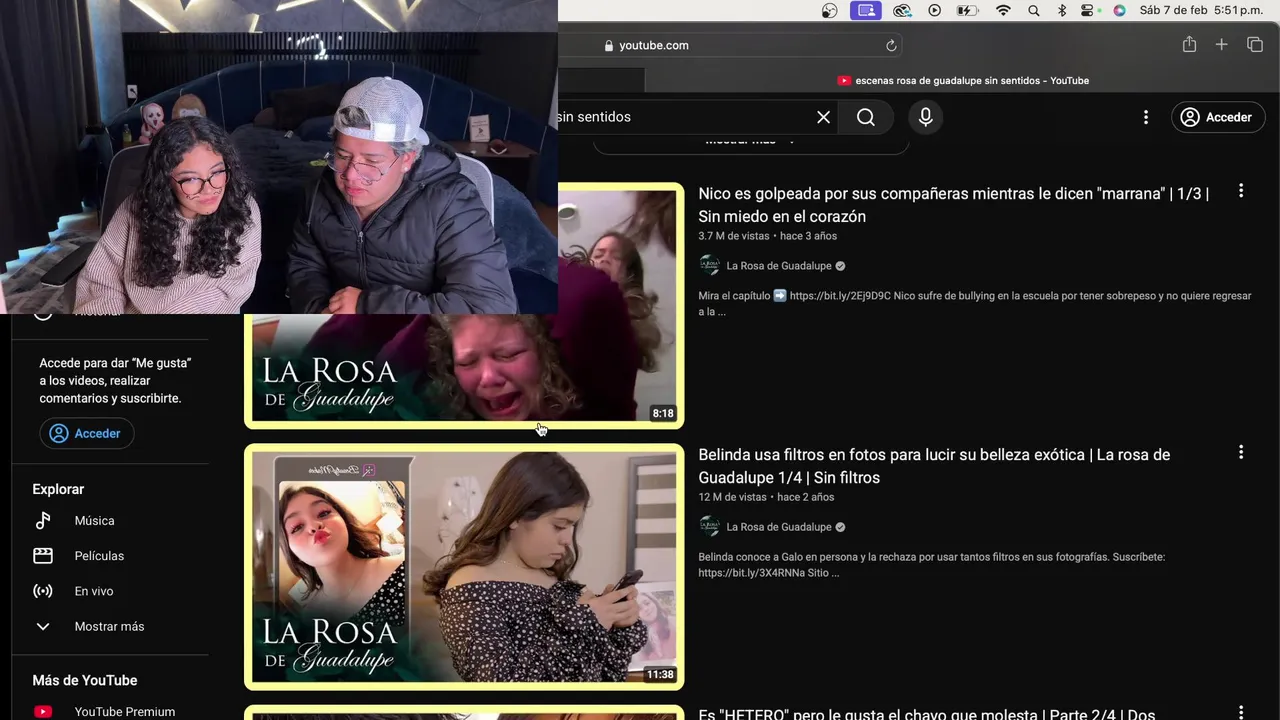Click channel avatar under Nico video
The width and height of the screenshot is (1280, 720).
[709, 265]
